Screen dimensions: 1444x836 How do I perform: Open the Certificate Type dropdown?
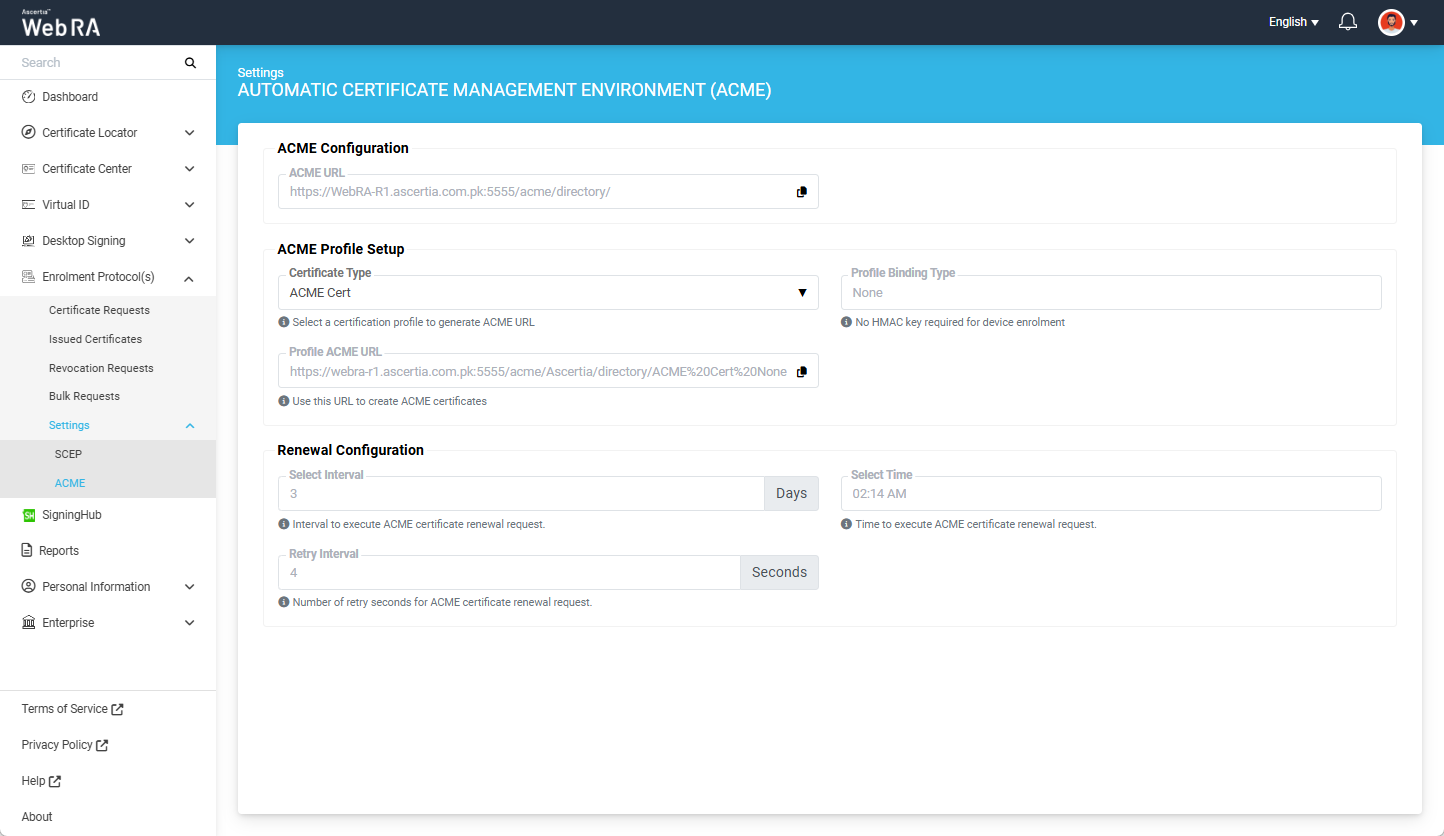click(x=547, y=293)
